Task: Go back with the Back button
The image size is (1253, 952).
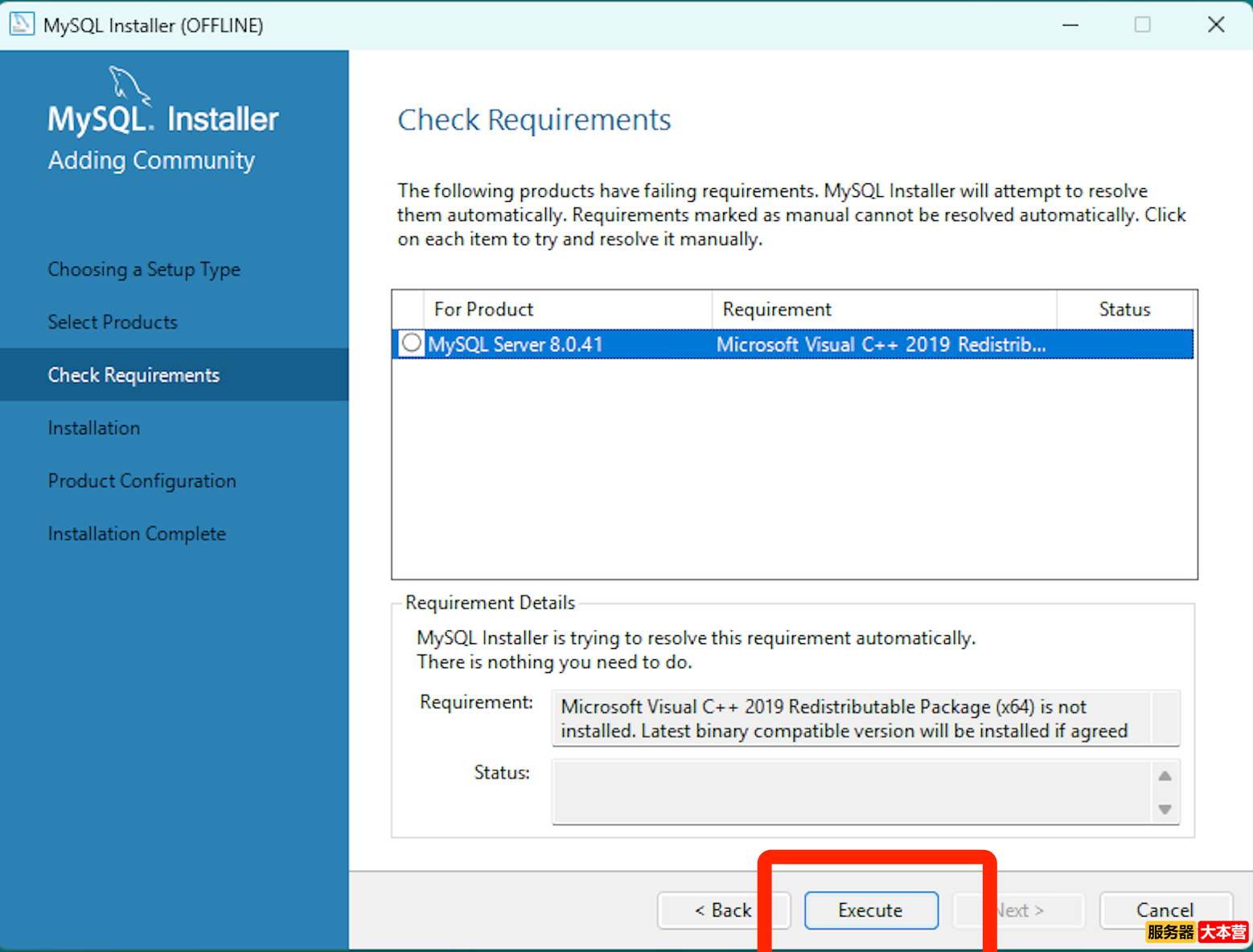Action: (x=723, y=910)
